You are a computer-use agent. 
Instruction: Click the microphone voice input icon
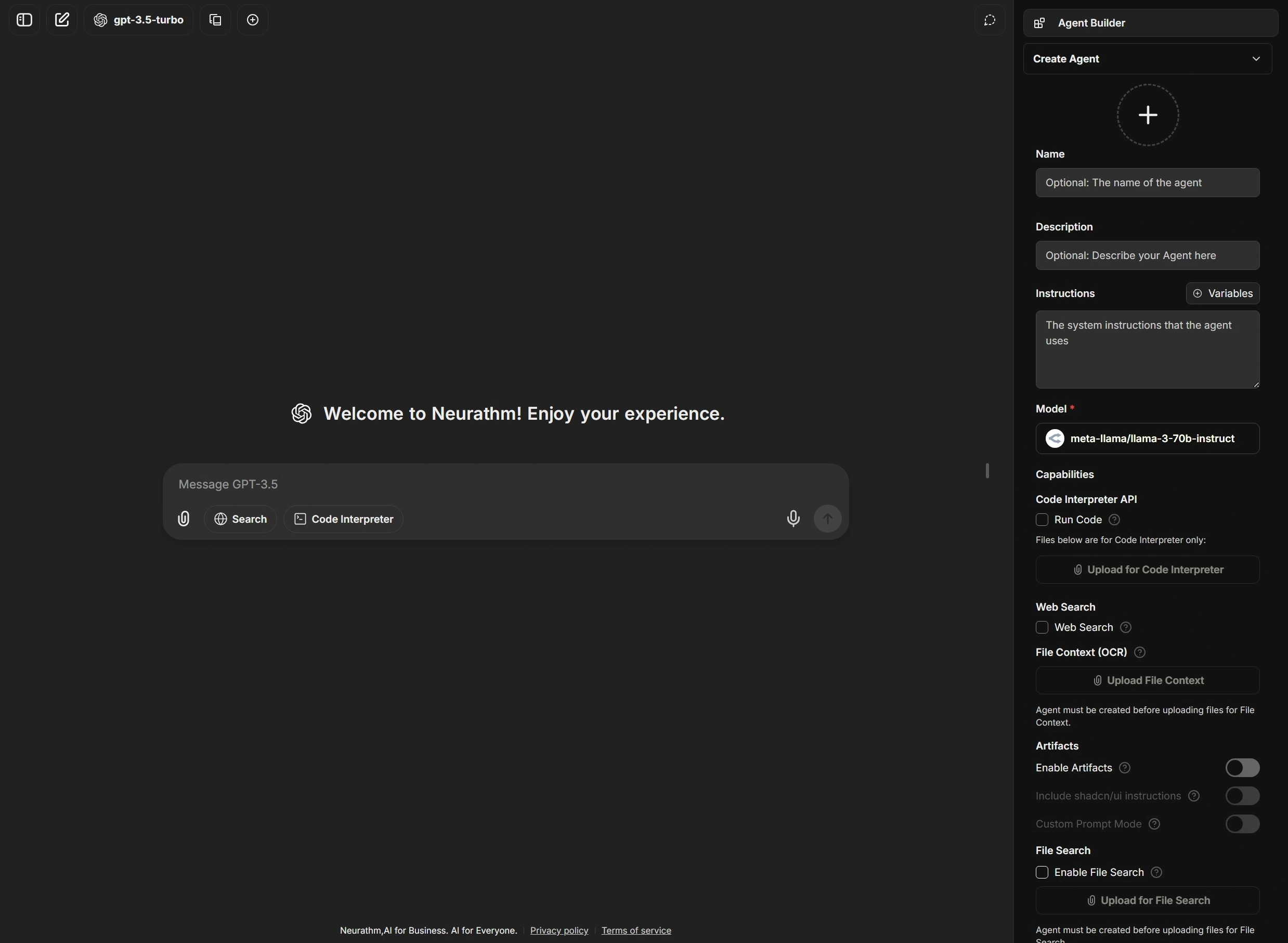[x=792, y=518]
